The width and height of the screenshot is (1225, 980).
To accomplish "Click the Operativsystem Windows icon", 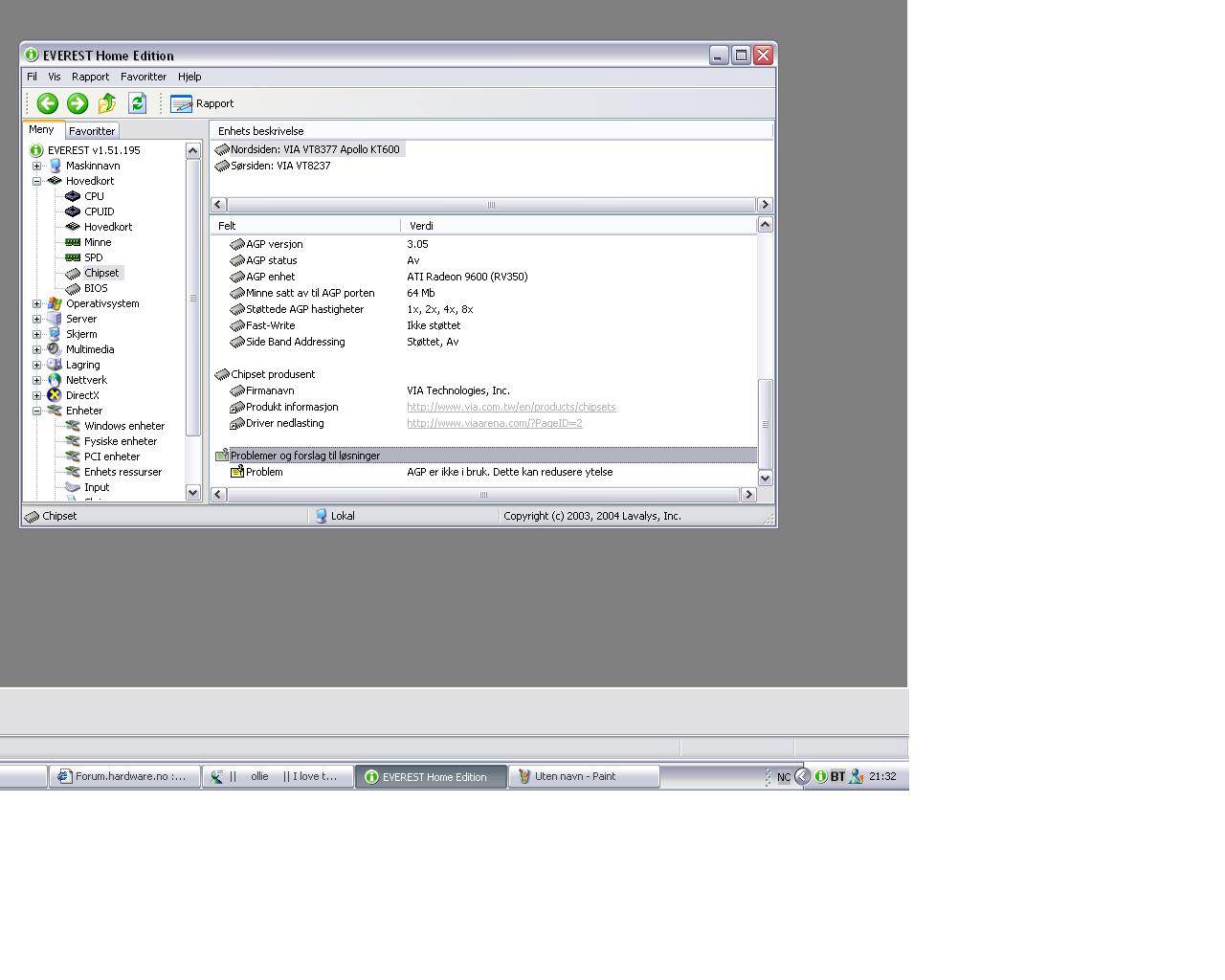I will point(55,303).
